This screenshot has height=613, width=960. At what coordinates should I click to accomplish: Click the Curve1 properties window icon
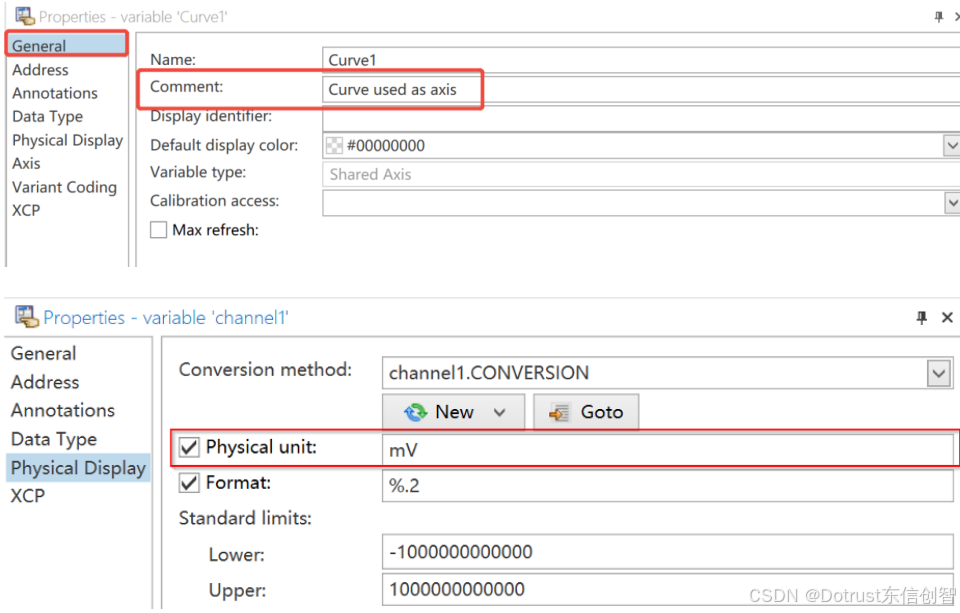(24, 16)
